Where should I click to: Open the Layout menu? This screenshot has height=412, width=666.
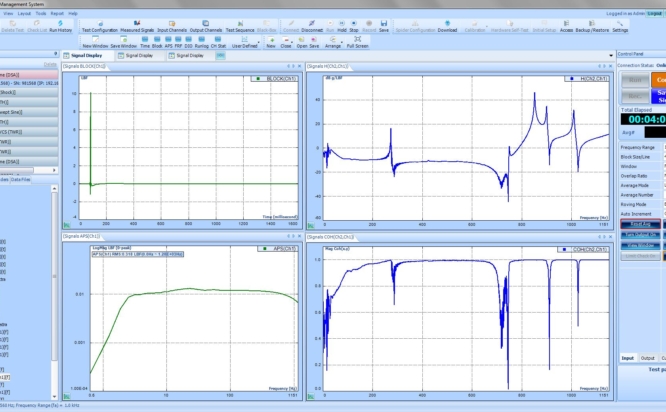[24, 14]
